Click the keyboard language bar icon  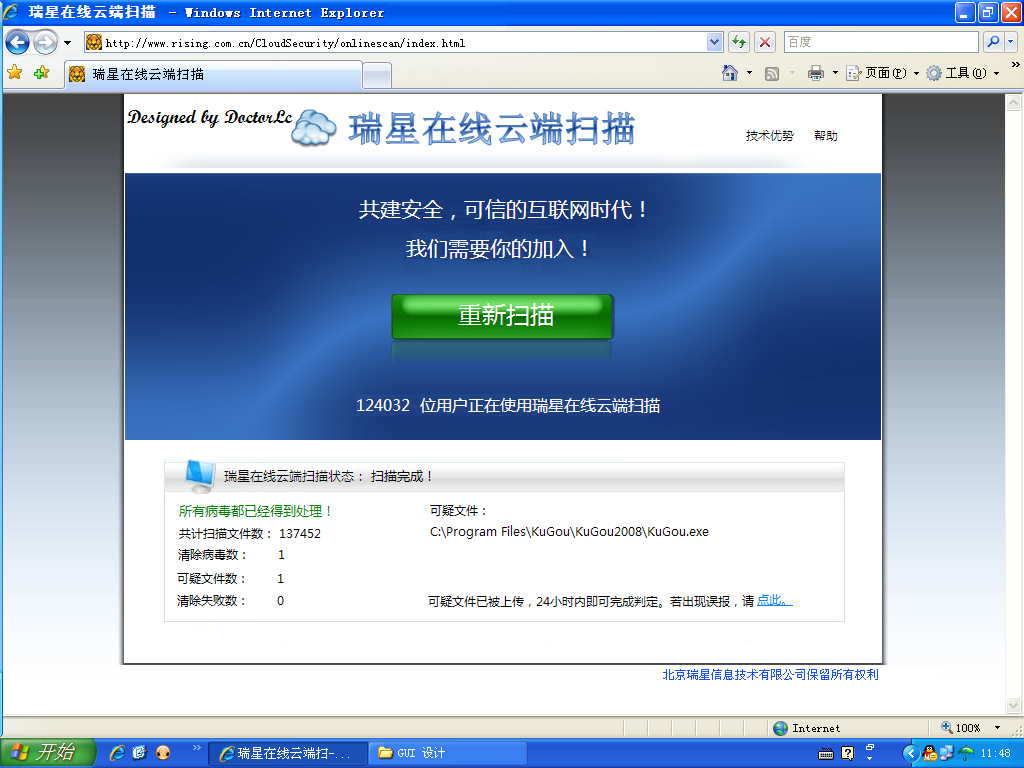[x=825, y=754]
